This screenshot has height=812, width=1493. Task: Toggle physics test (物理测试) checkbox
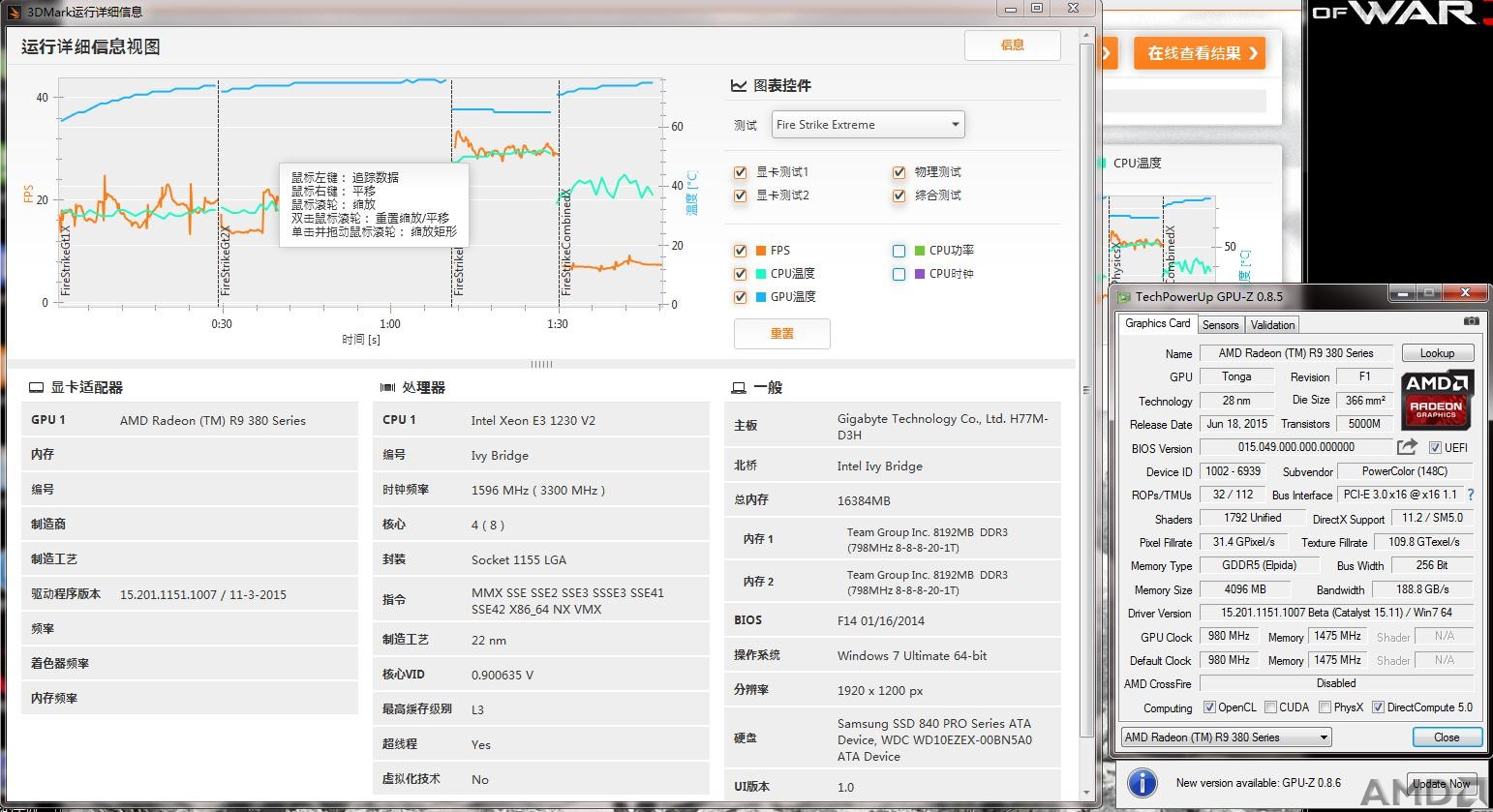coord(899,172)
